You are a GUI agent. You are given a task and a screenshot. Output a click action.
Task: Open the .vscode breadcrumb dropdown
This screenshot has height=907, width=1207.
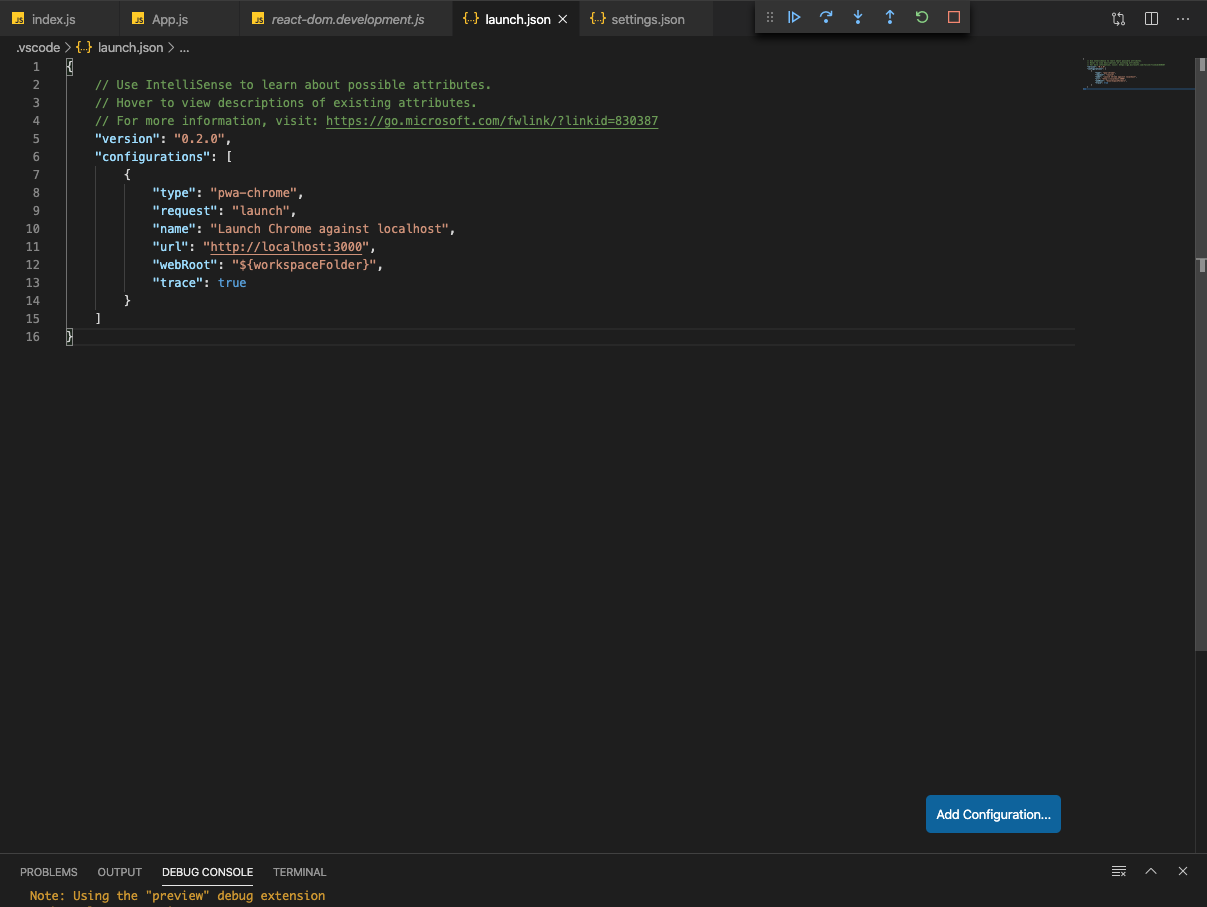pos(37,47)
